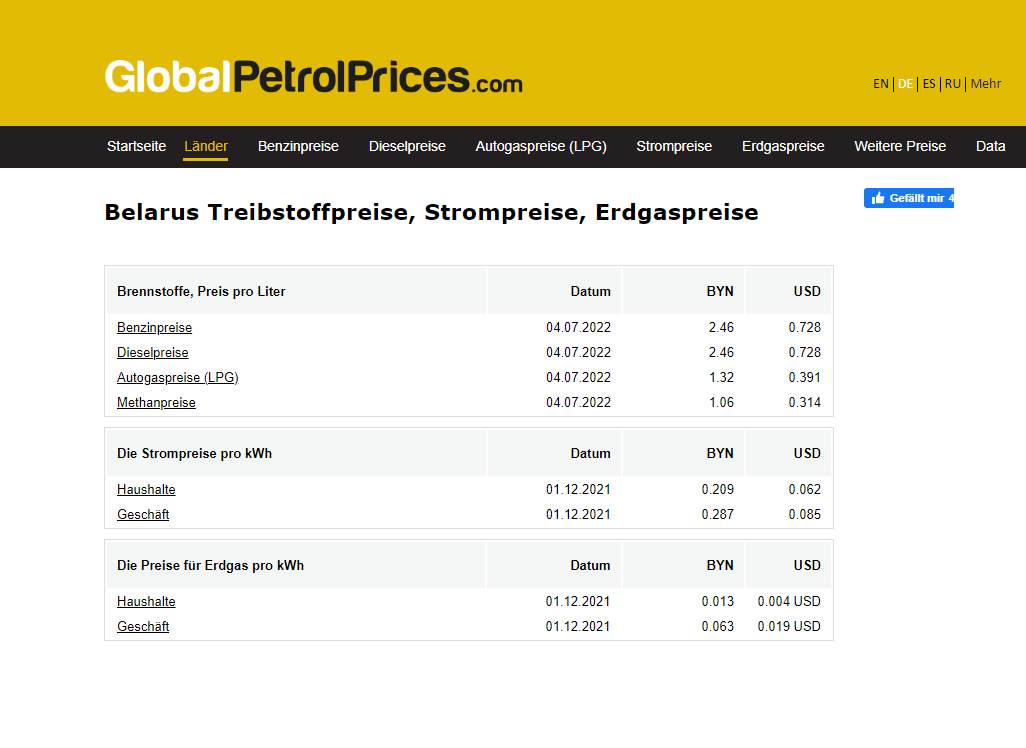This screenshot has width=1026, height=748.
Task: Open Dieselpreise from the top menu
Action: (x=407, y=146)
